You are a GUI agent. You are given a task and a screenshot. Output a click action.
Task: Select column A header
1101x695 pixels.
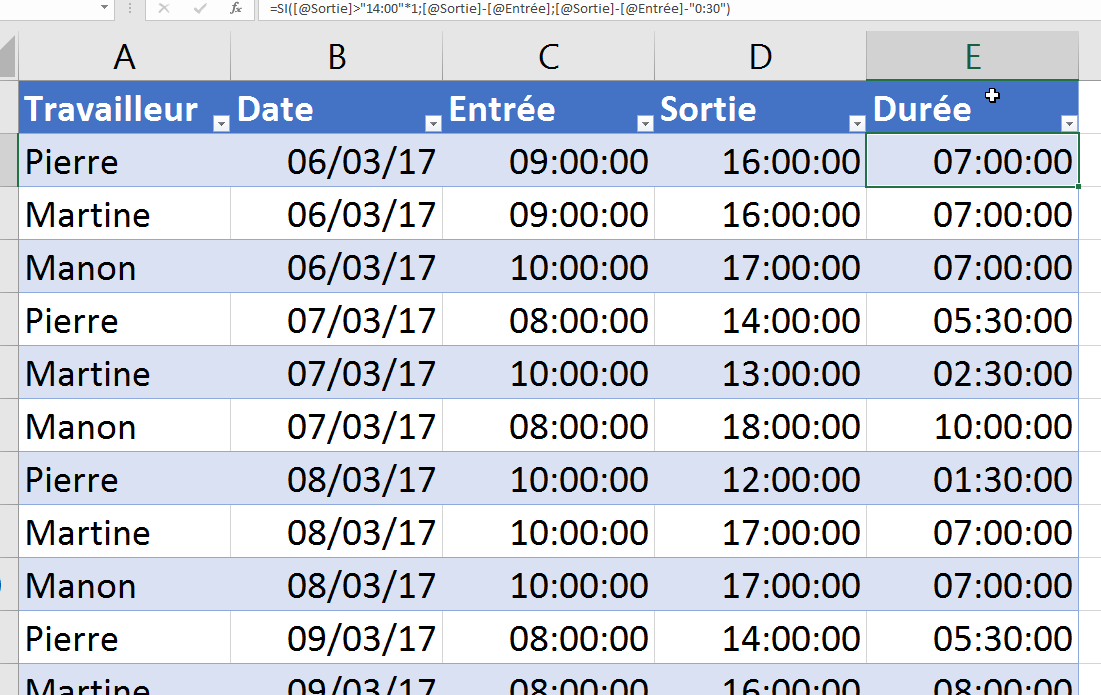tap(124, 57)
